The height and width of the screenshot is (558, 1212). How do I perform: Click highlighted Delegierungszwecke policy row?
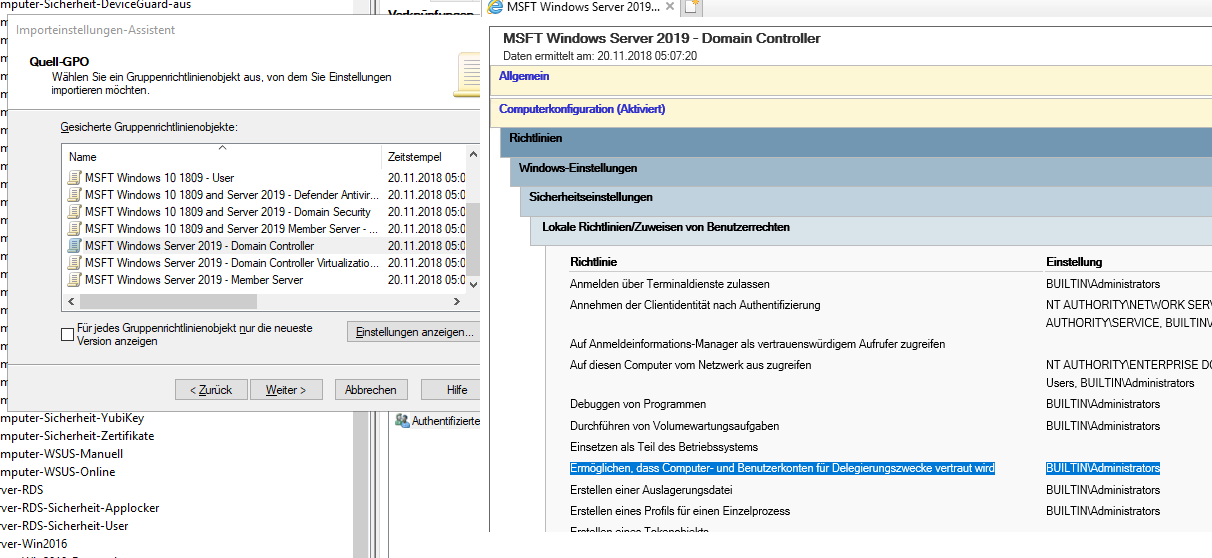pyautogui.click(x=782, y=468)
